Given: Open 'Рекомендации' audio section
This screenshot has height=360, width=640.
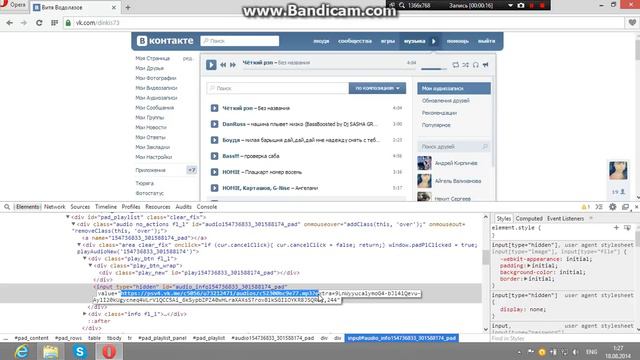Looking at the screenshot, I should coord(439,113).
